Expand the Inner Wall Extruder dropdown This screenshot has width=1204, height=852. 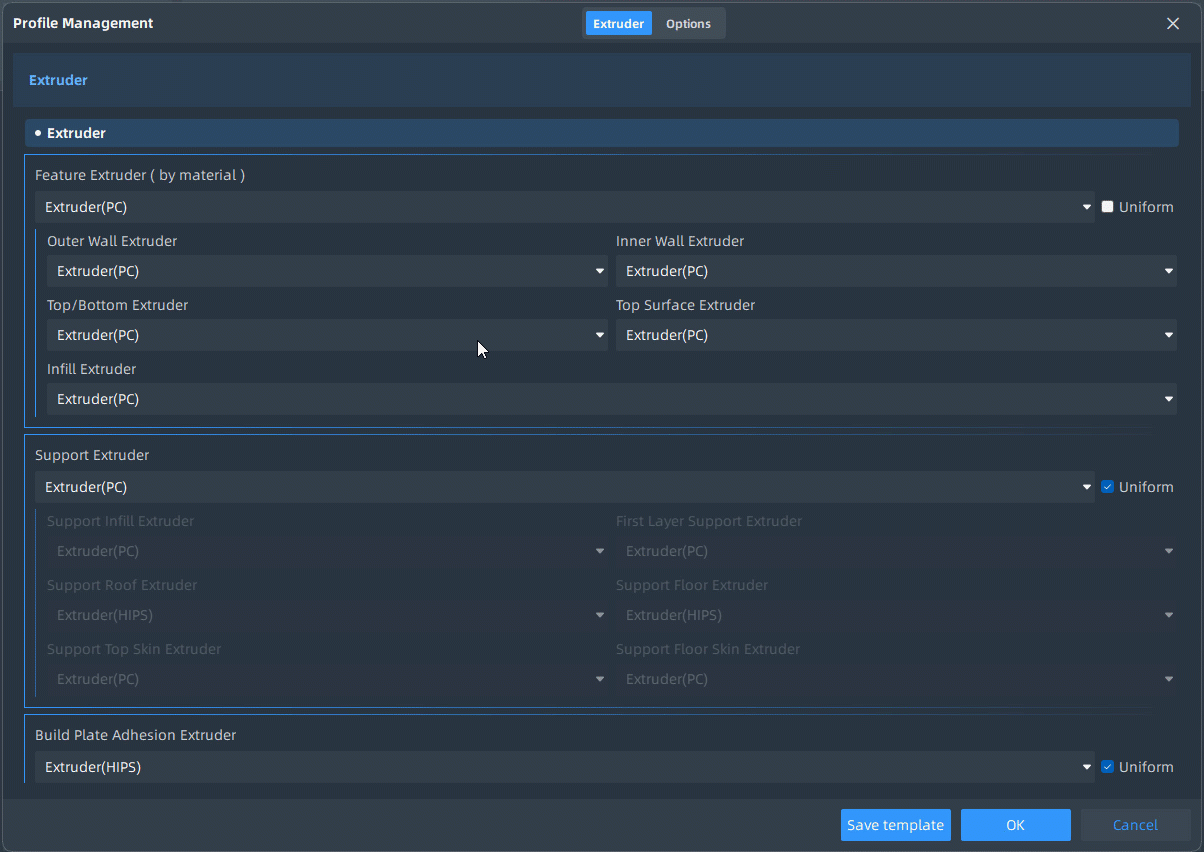tap(896, 271)
